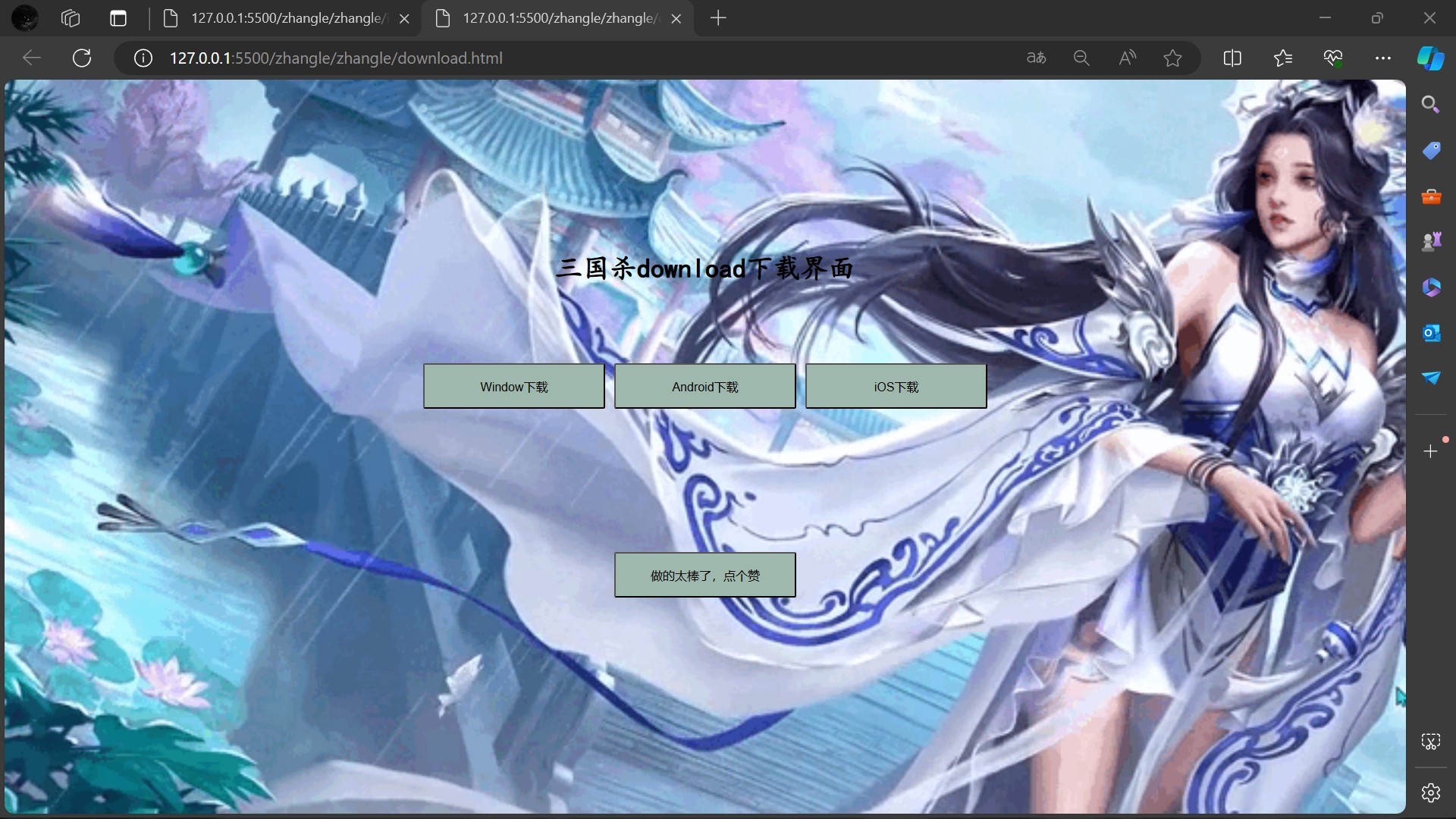
Task: Open sidebar Search
Action: point(1431,105)
